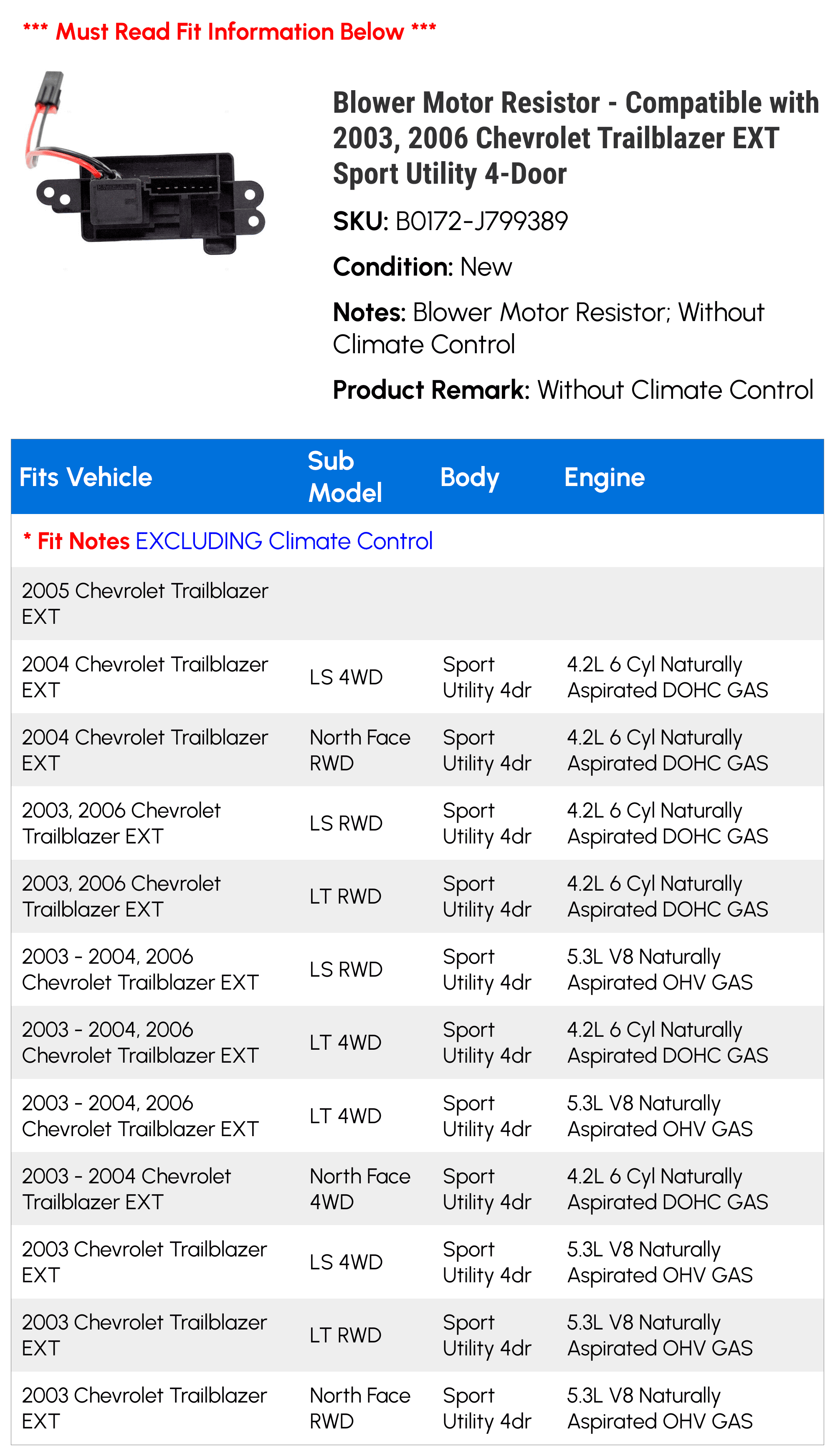Click the Engine column header
835x1456 pixels.
point(605,477)
